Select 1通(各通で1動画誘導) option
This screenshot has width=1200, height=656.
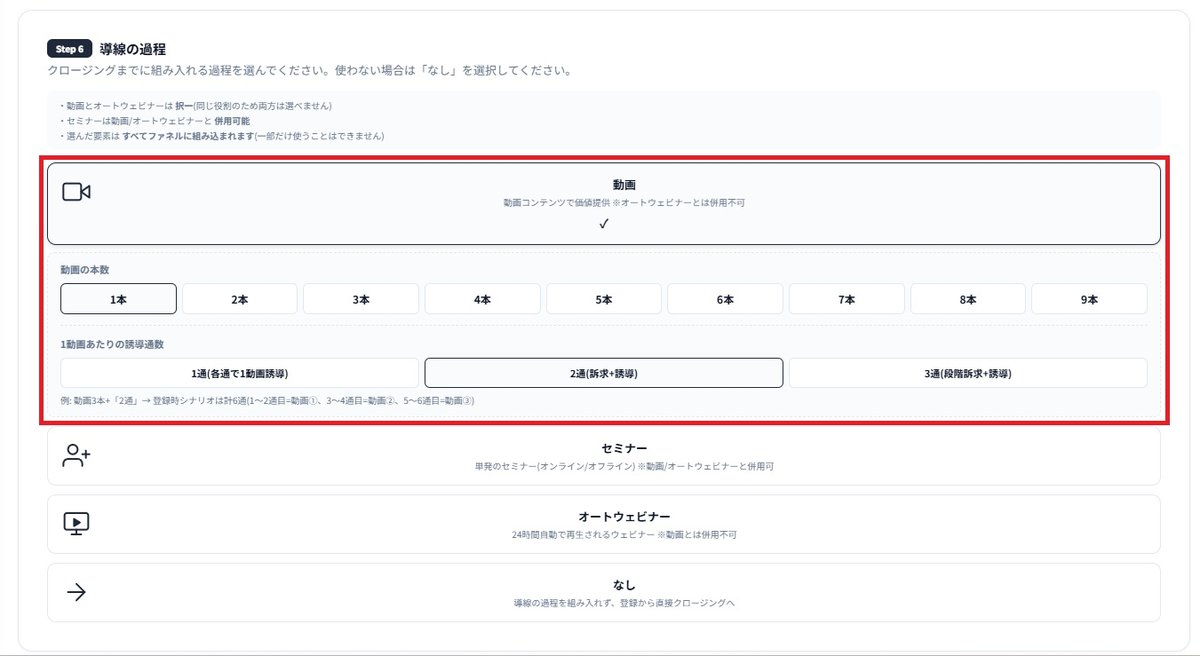(240, 373)
